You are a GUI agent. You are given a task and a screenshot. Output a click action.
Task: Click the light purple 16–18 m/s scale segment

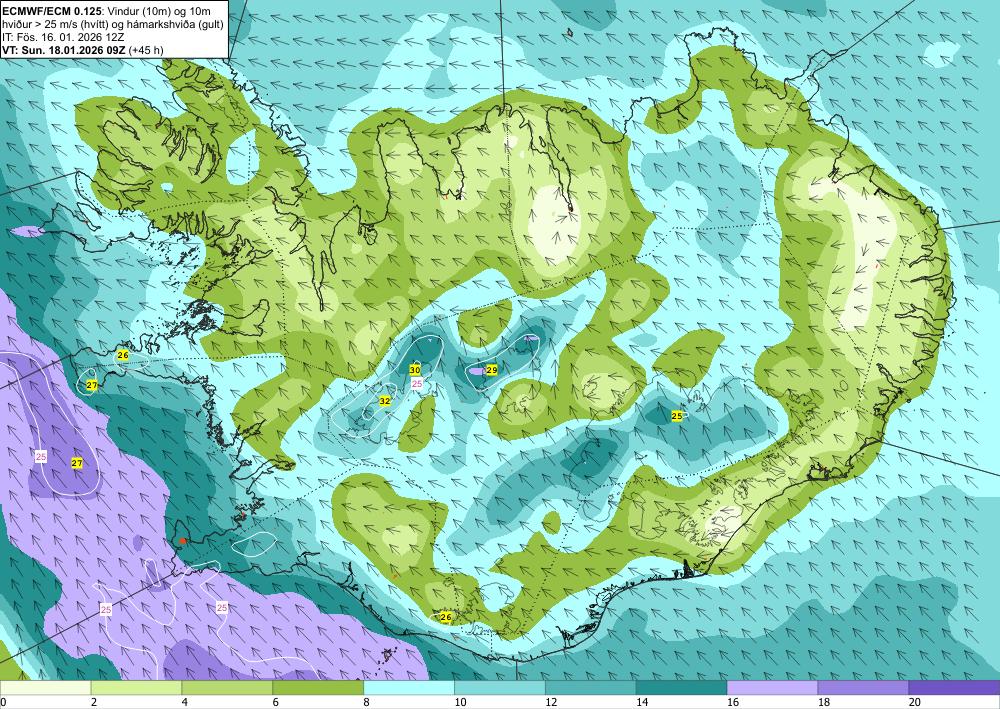coord(772,687)
